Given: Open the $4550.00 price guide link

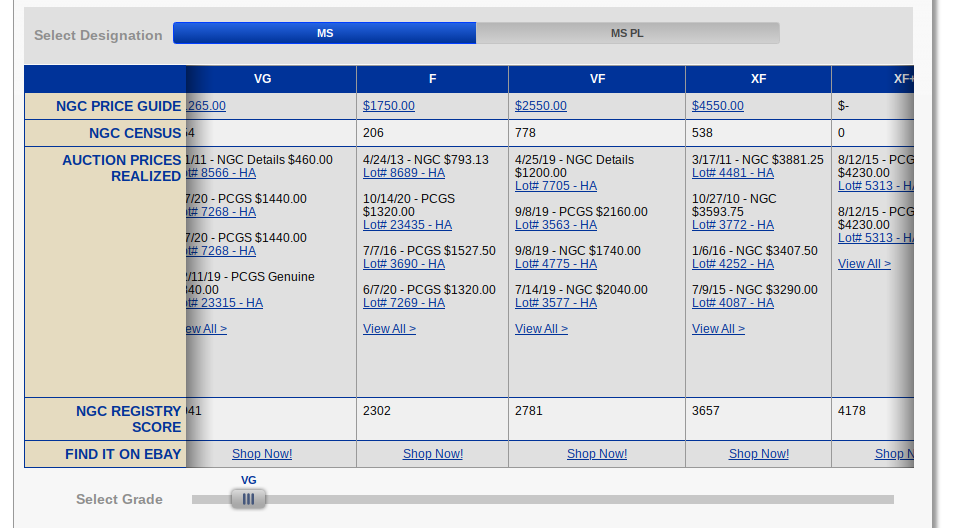Looking at the screenshot, I should coord(718,106).
